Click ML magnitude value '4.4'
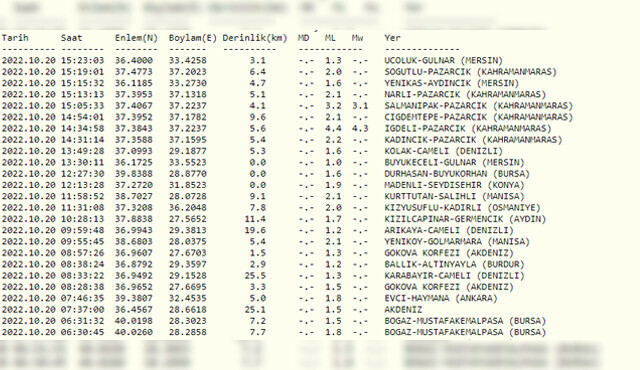Screen dimensions: 640x370 333,129
